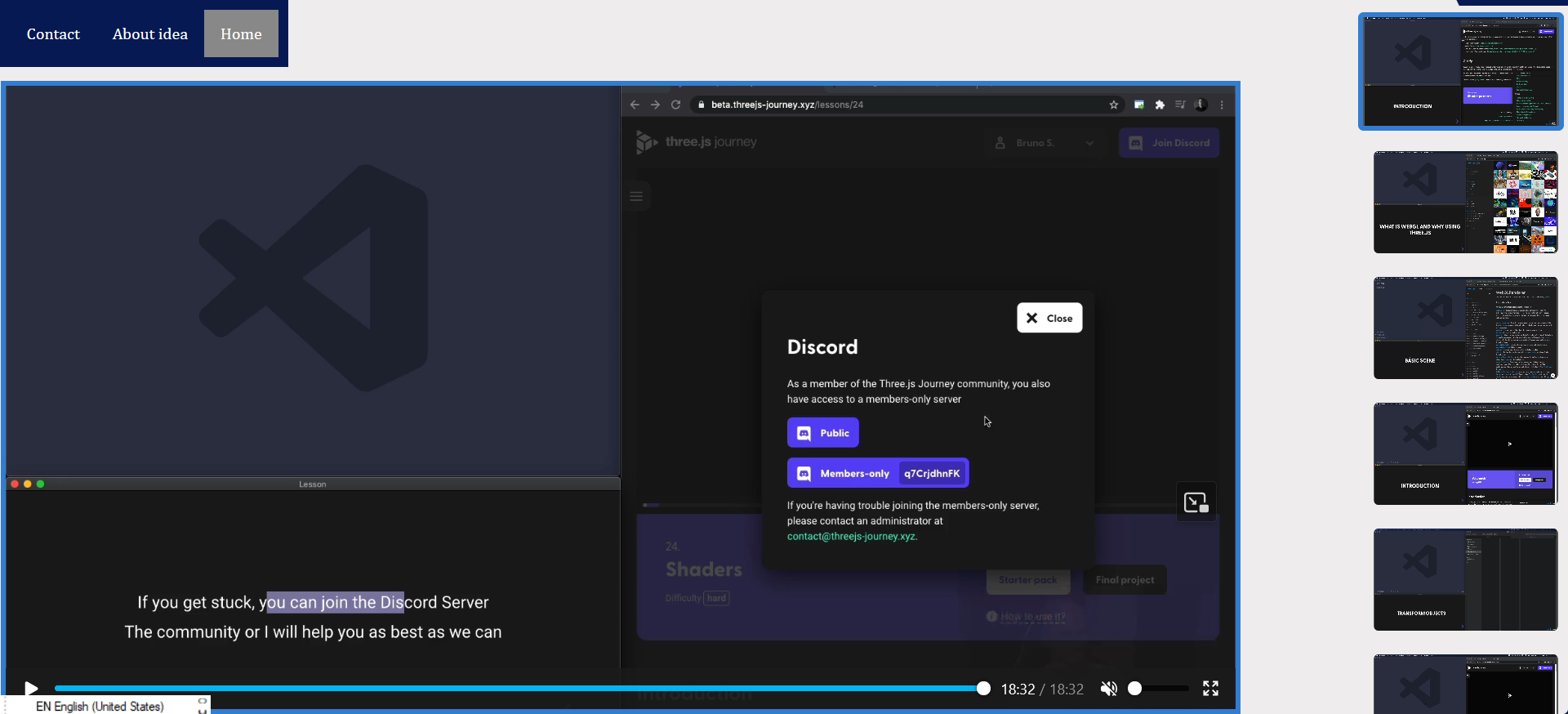This screenshot has height=714, width=1568.
Task: Click the subtitle line about Discord Server
Action: pos(313,602)
